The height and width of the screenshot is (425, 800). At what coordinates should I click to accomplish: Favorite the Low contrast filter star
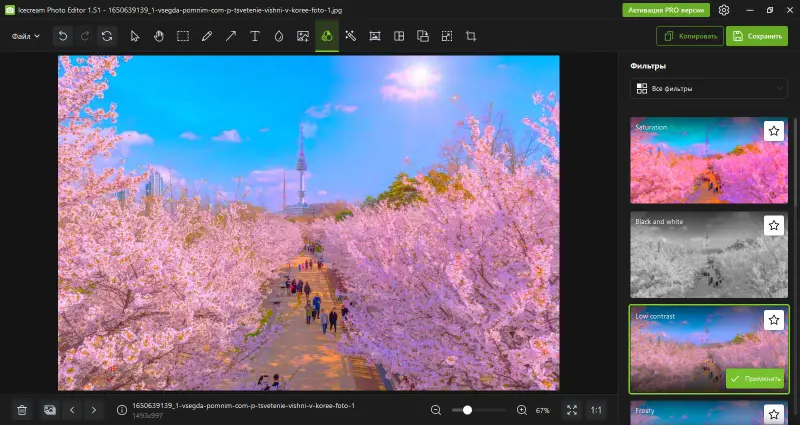click(x=773, y=320)
